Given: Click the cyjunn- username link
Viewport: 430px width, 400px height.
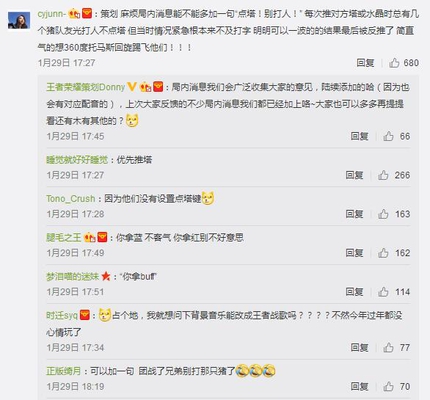Looking at the screenshot, I should tap(52, 14).
